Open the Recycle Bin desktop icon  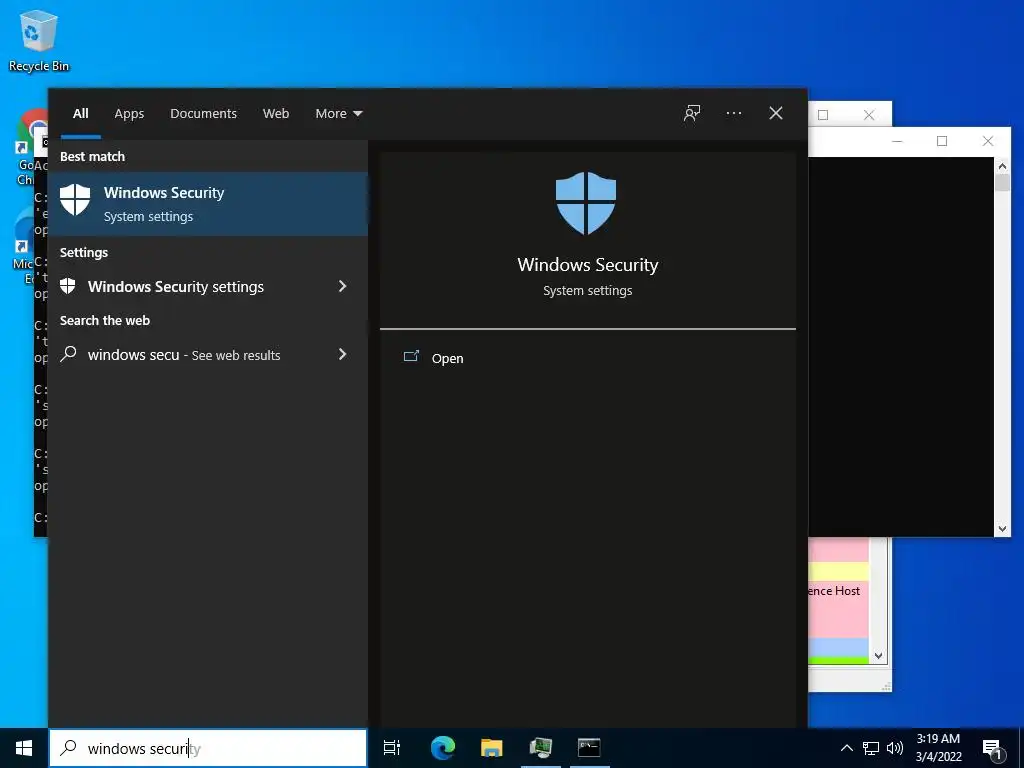(x=39, y=40)
